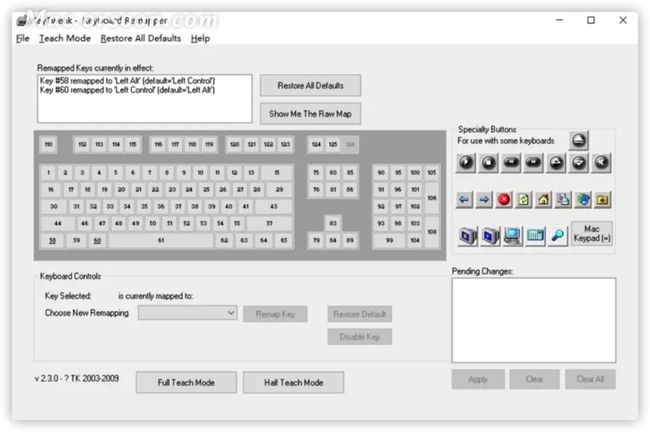This screenshot has width=650, height=432.
Task: Click the red browser Stop button
Action: pos(504,200)
